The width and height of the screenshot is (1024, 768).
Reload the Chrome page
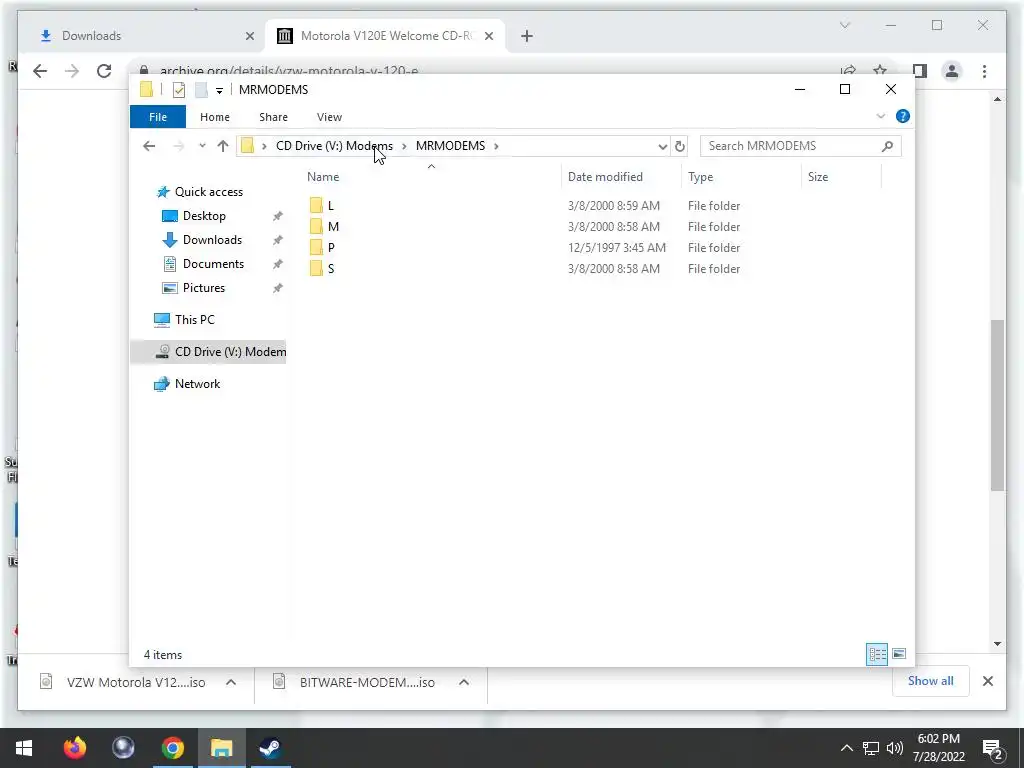click(x=104, y=71)
